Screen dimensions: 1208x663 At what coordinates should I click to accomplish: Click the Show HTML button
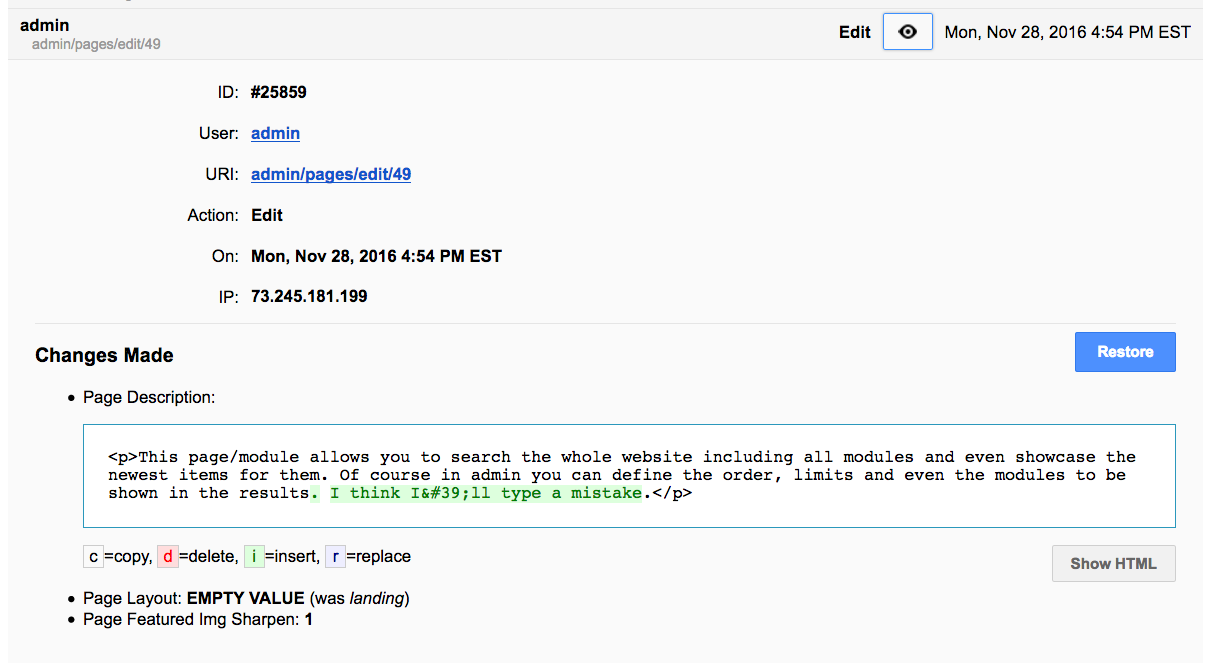tap(1113, 563)
